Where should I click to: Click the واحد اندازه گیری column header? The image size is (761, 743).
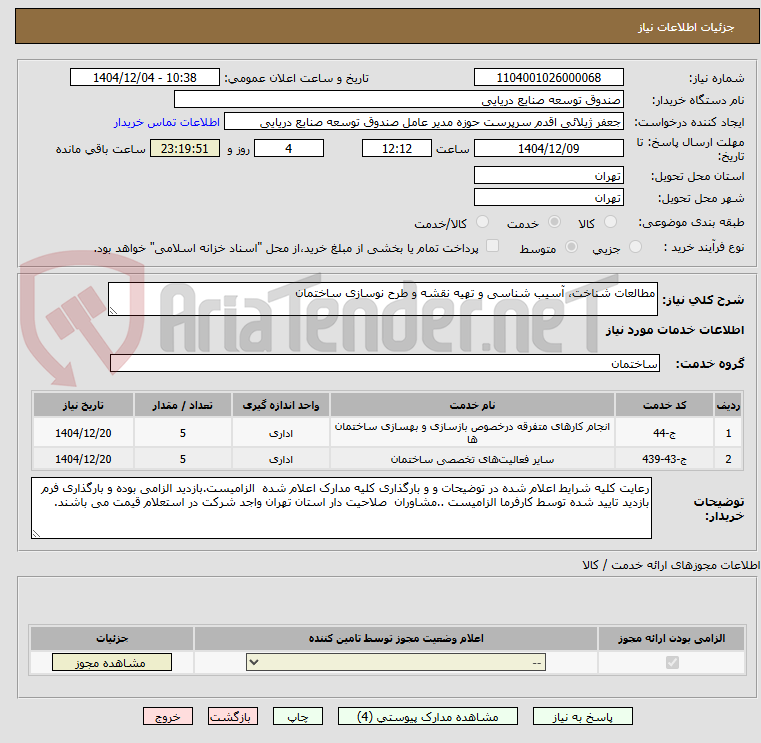(281, 405)
